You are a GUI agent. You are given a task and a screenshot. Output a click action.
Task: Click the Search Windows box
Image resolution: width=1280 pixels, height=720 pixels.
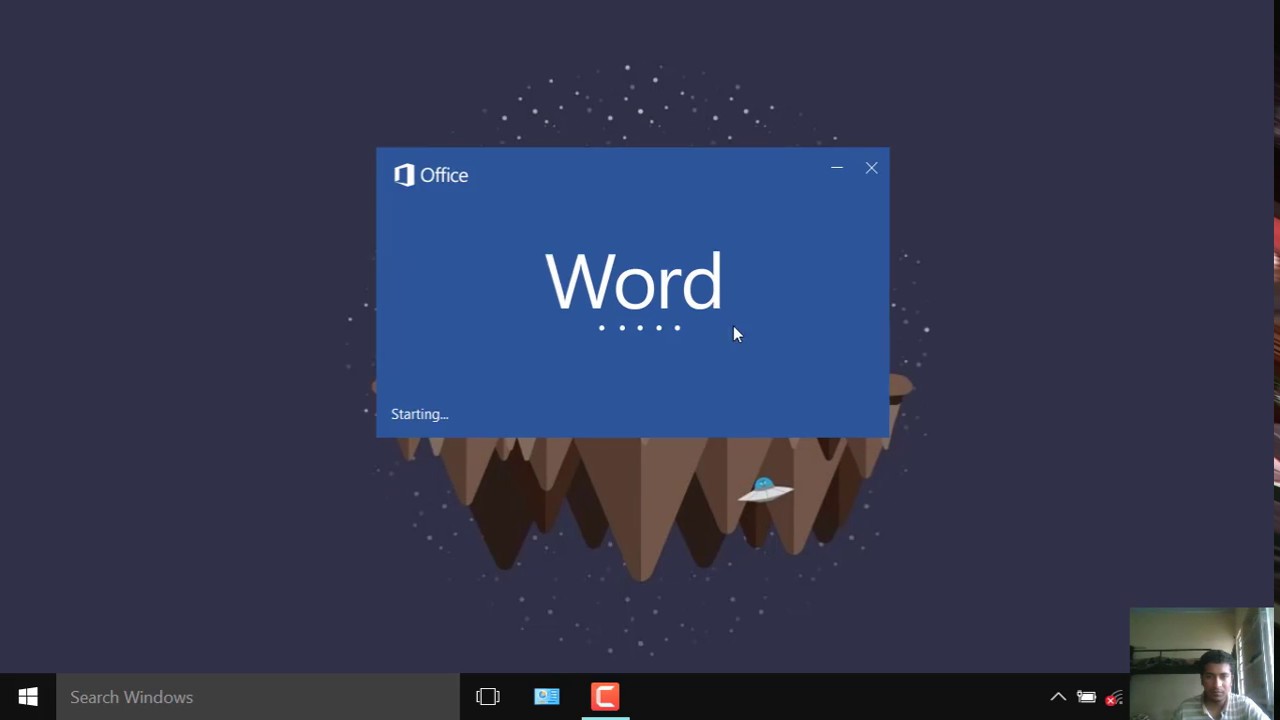click(x=257, y=697)
